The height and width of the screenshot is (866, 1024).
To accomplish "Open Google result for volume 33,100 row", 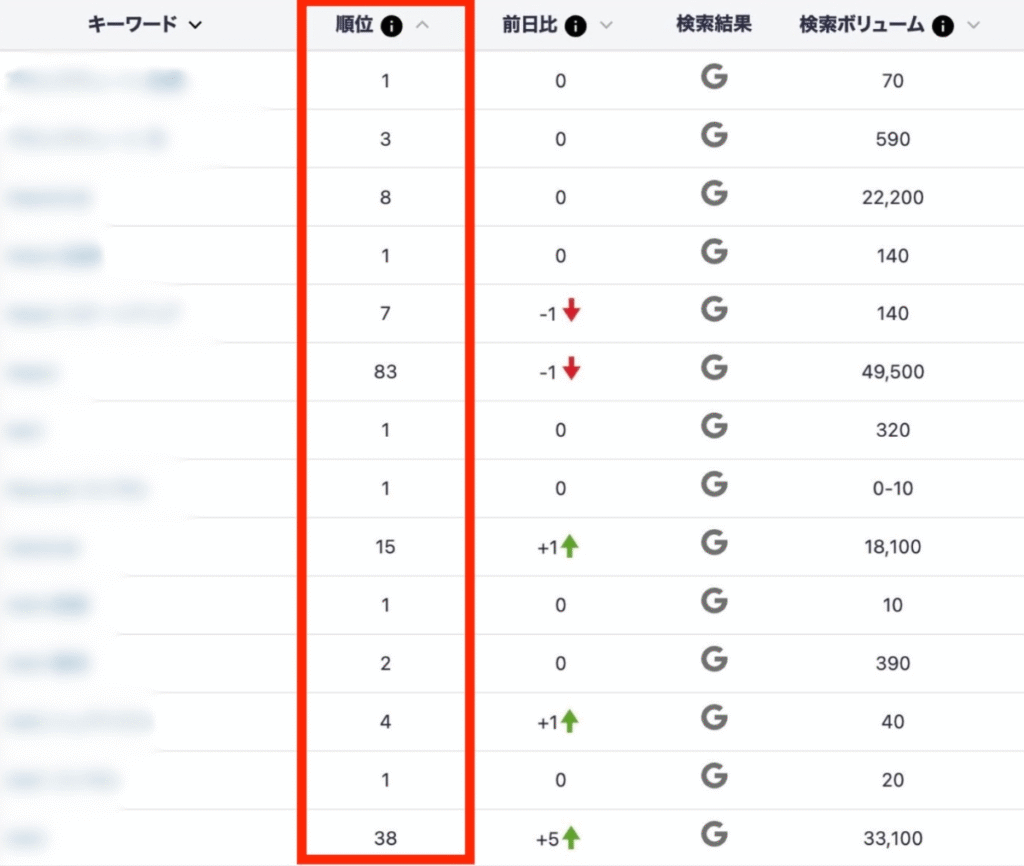I will click(x=714, y=835).
